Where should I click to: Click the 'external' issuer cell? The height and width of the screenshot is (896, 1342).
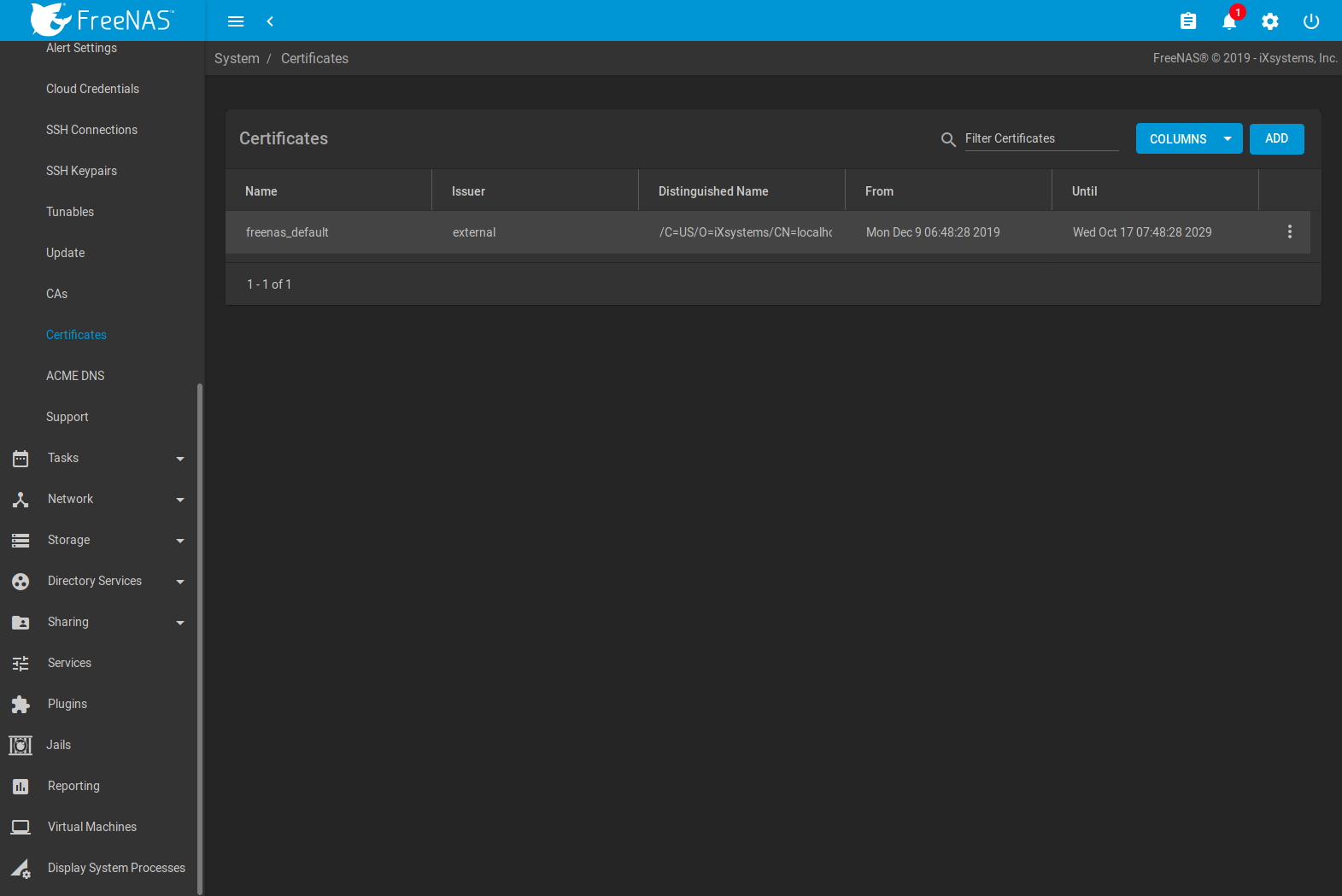[474, 232]
